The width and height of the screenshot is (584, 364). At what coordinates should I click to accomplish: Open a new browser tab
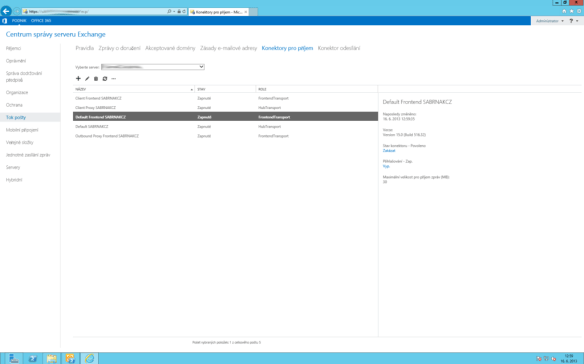[x=253, y=12]
